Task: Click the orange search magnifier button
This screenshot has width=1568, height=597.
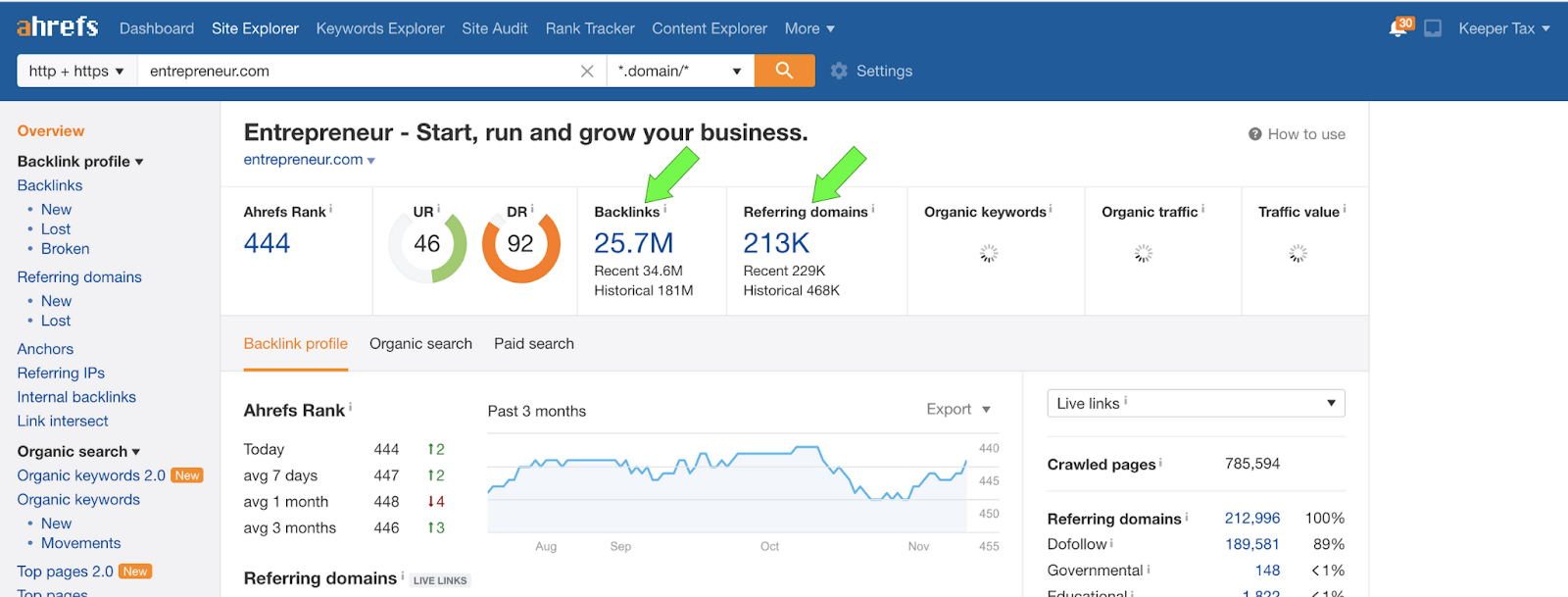Action: click(784, 71)
